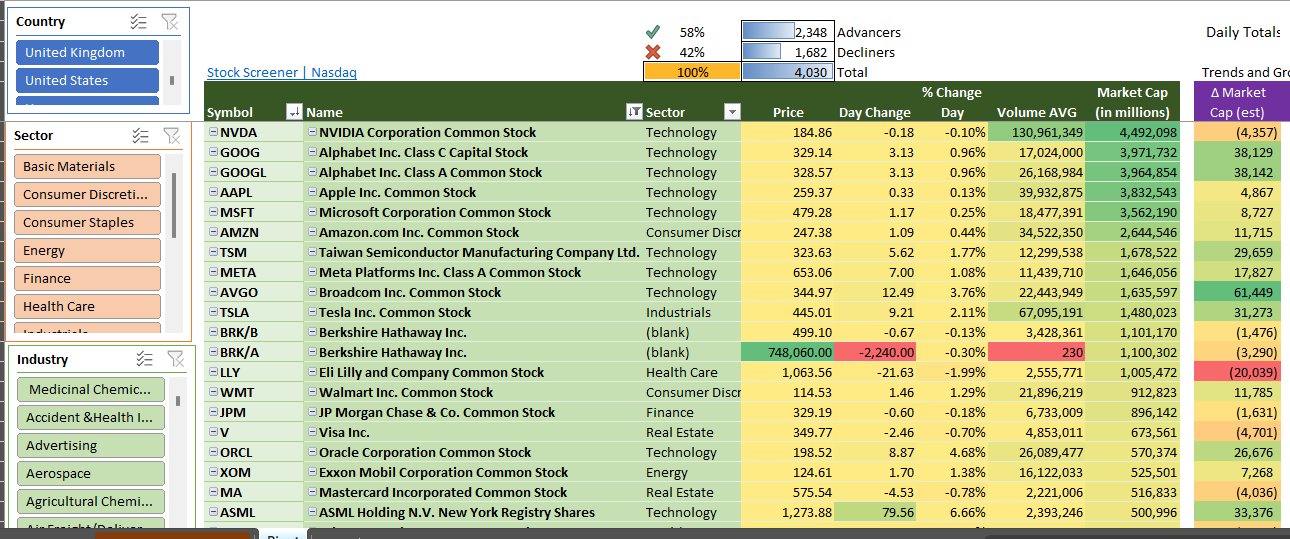The width and height of the screenshot is (1290, 539).
Task: Click the orange 100% total cell
Action: pos(692,72)
